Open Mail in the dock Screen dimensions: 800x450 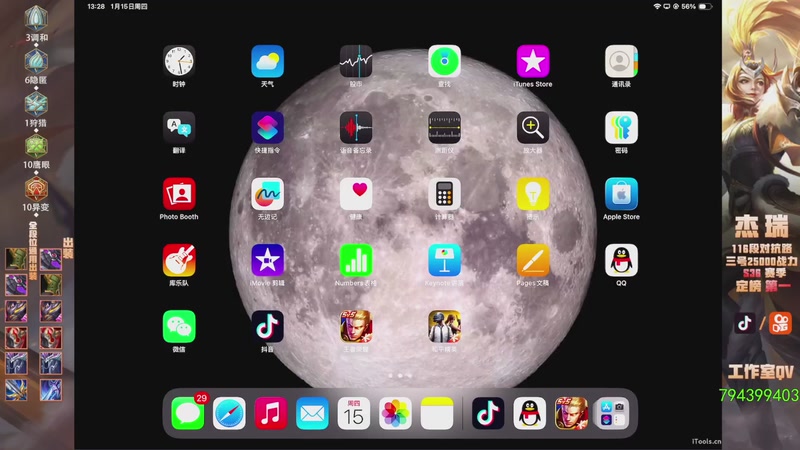point(312,413)
